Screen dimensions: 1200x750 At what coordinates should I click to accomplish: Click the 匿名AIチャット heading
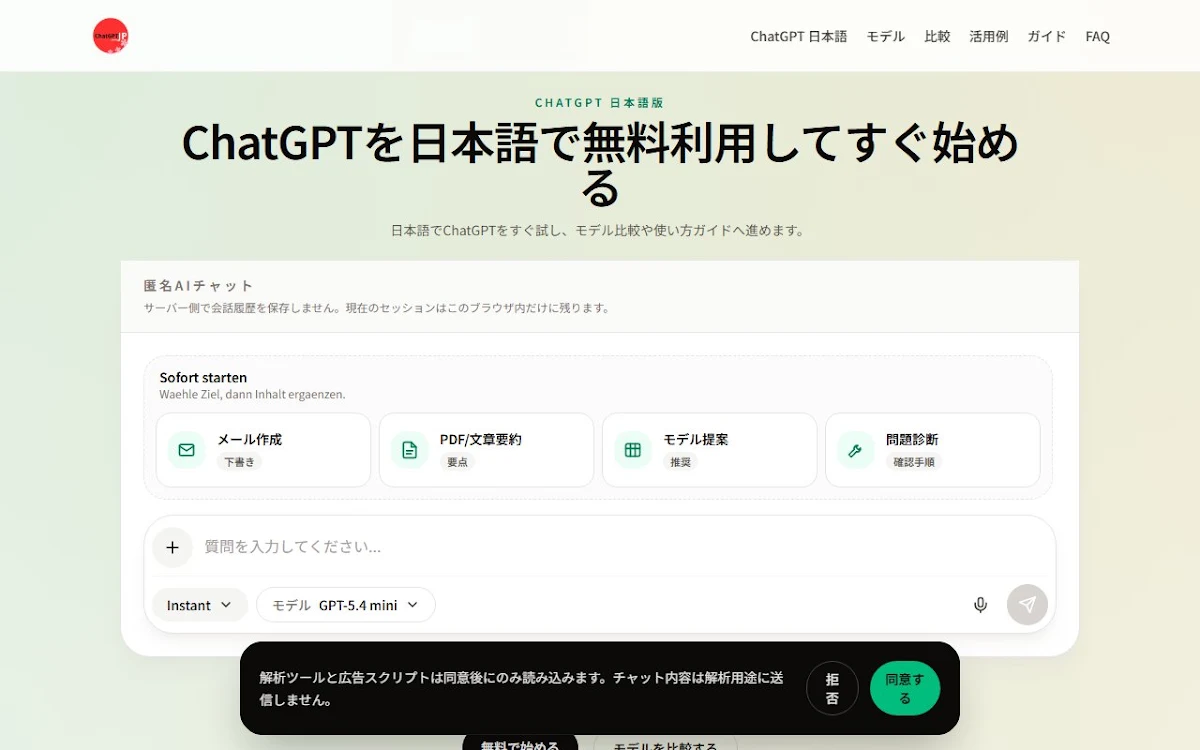(x=199, y=285)
